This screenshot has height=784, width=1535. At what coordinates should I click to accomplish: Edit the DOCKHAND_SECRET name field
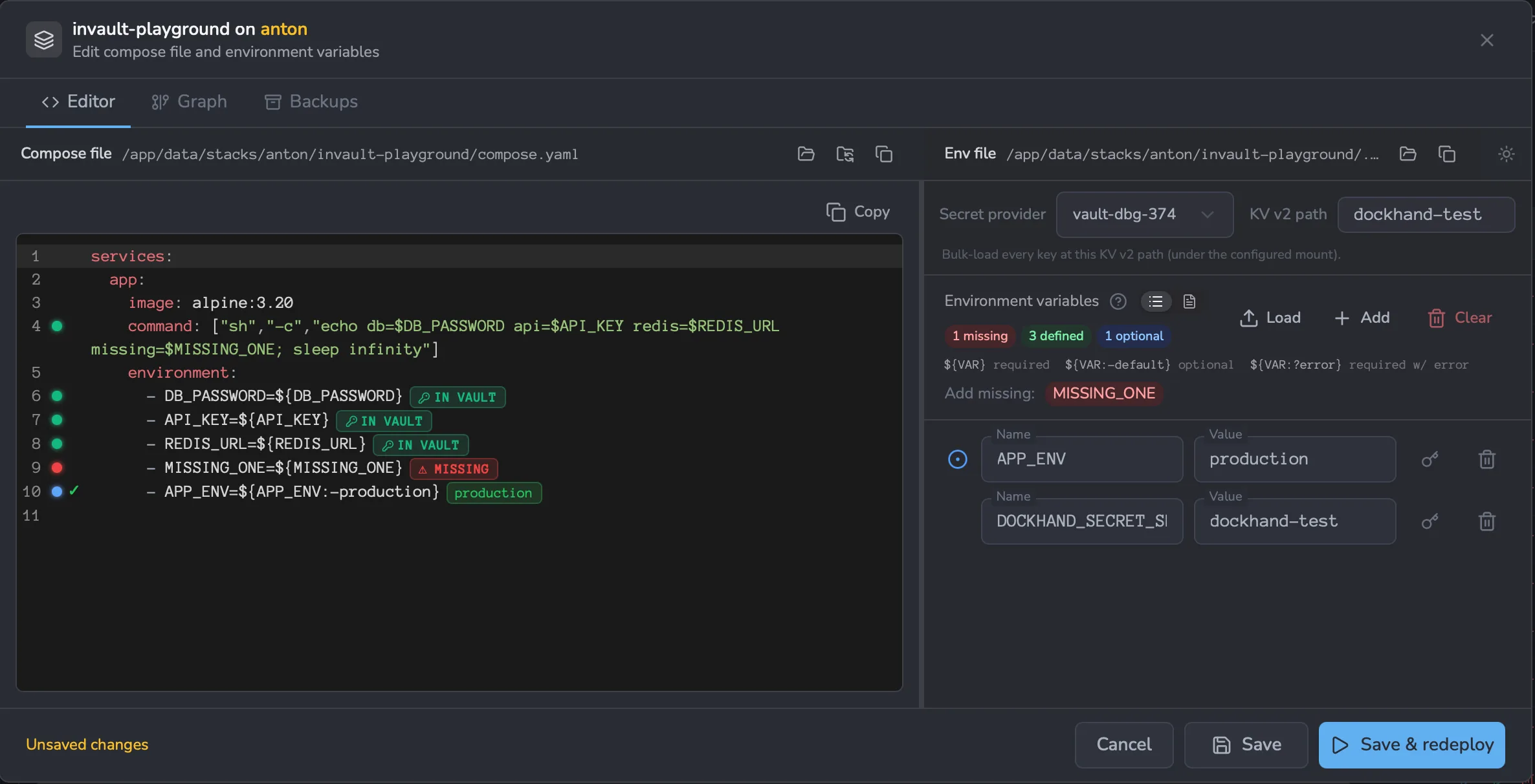click(x=1082, y=521)
